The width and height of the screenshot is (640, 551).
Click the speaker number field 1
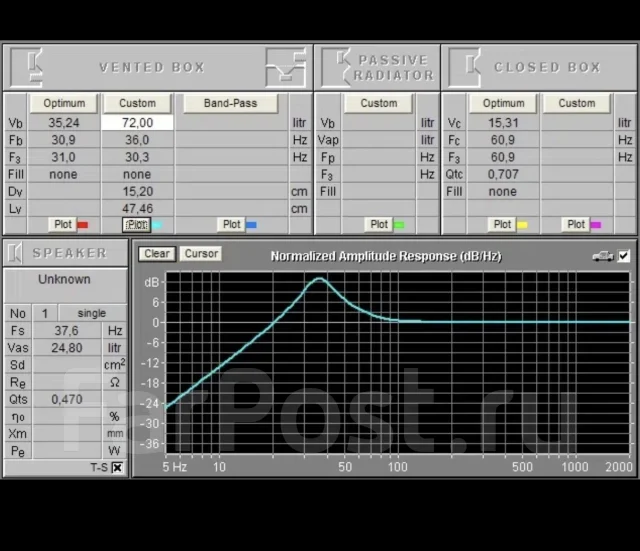44,313
